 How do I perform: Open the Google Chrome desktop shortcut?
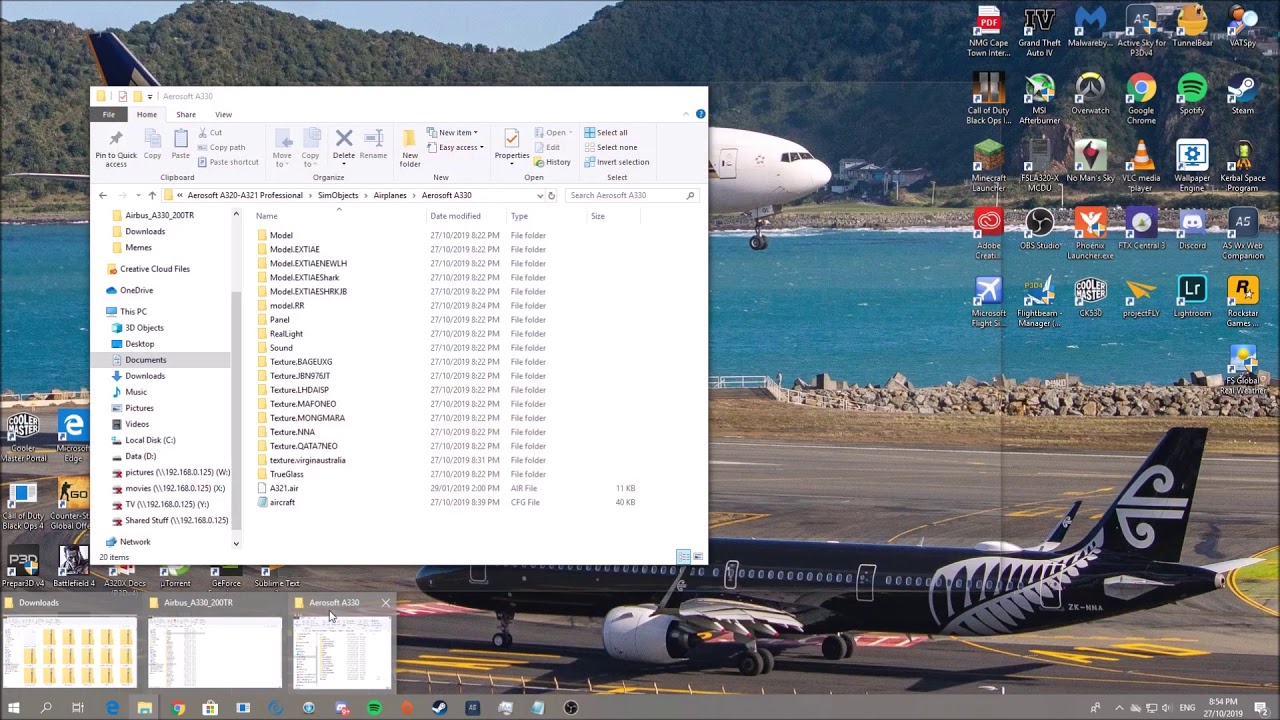click(x=1141, y=98)
